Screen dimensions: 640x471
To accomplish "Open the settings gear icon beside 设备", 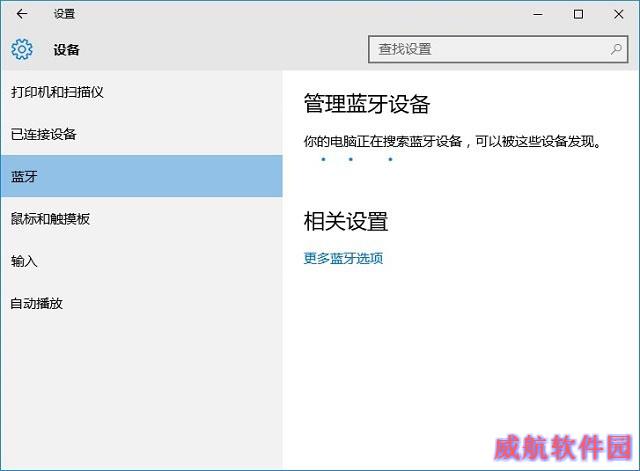I will [22, 49].
